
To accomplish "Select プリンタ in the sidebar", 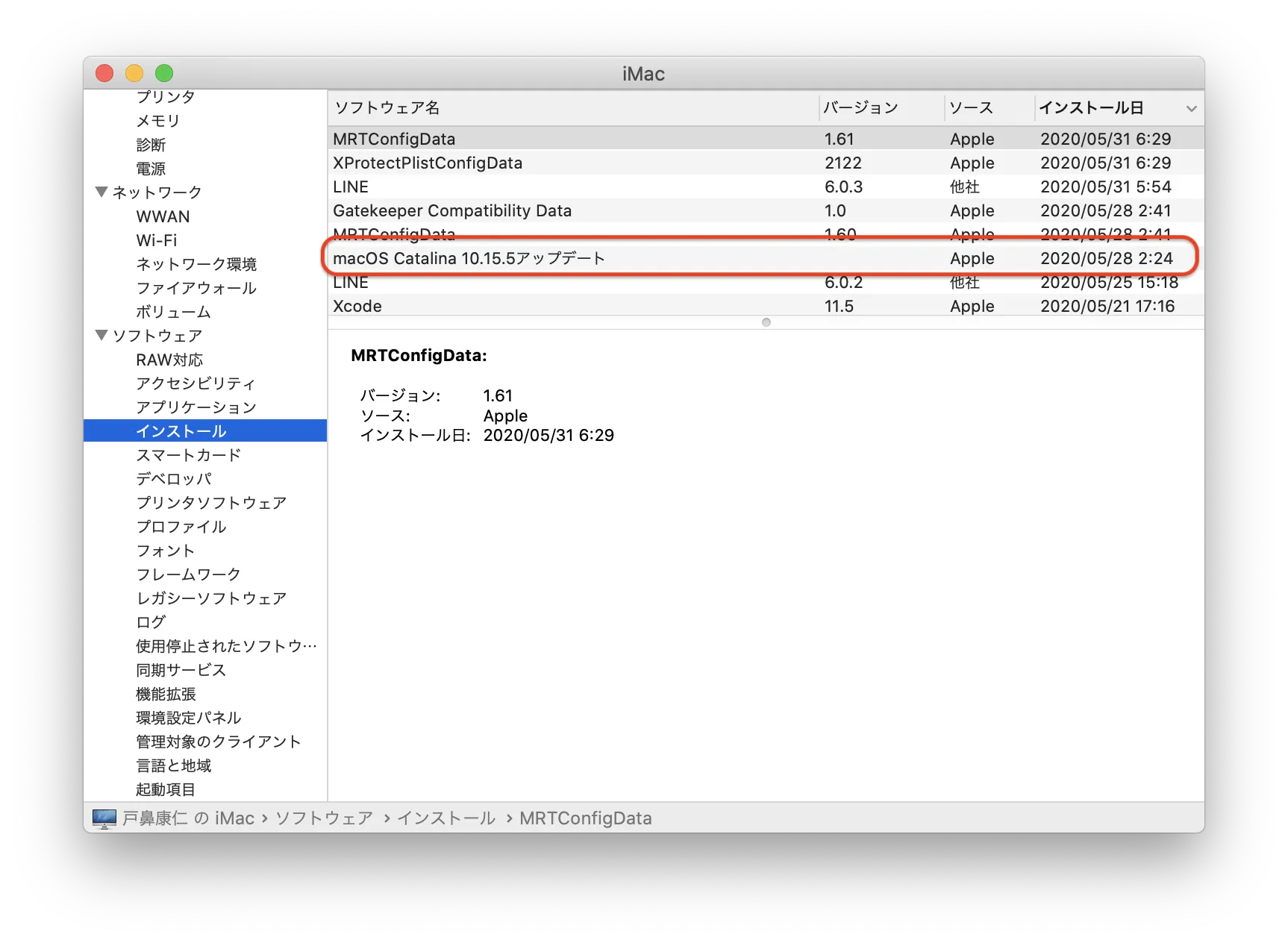I will pos(166,97).
